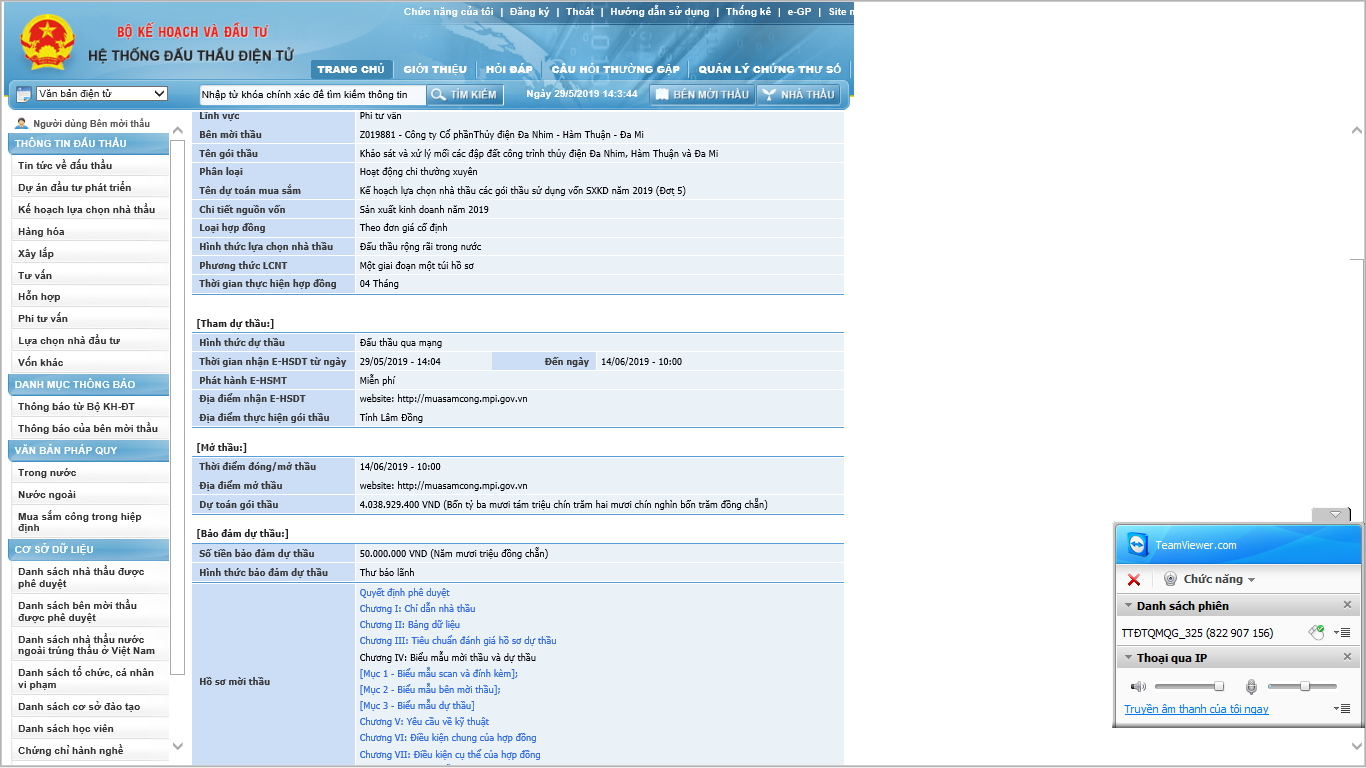Open the GIỚI THIỆU tab
Image resolution: width=1366 pixels, height=768 pixels.
pos(435,69)
